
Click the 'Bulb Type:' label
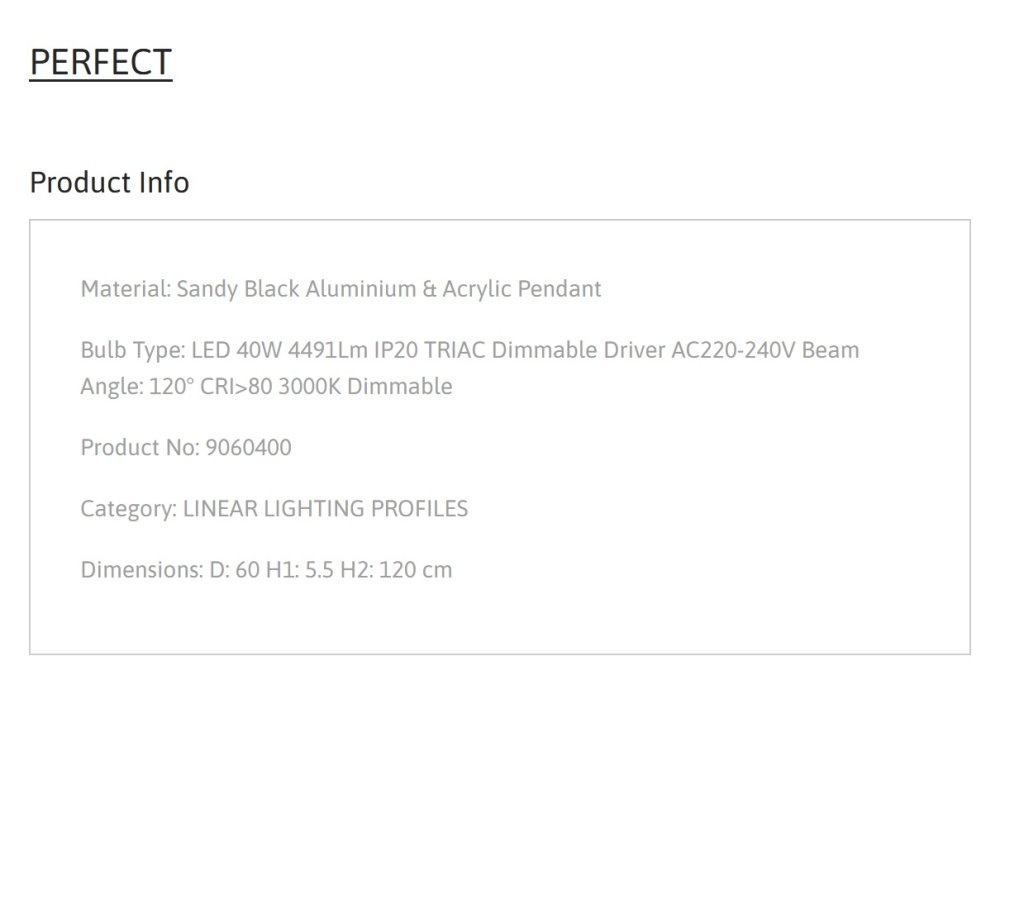(x=133, y=350)
